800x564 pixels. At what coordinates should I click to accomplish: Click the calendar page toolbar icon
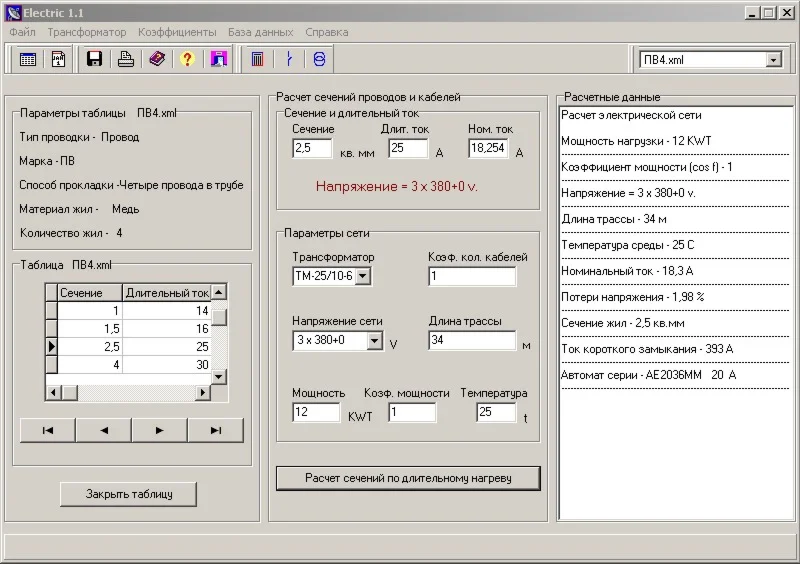tap(58, 59)
